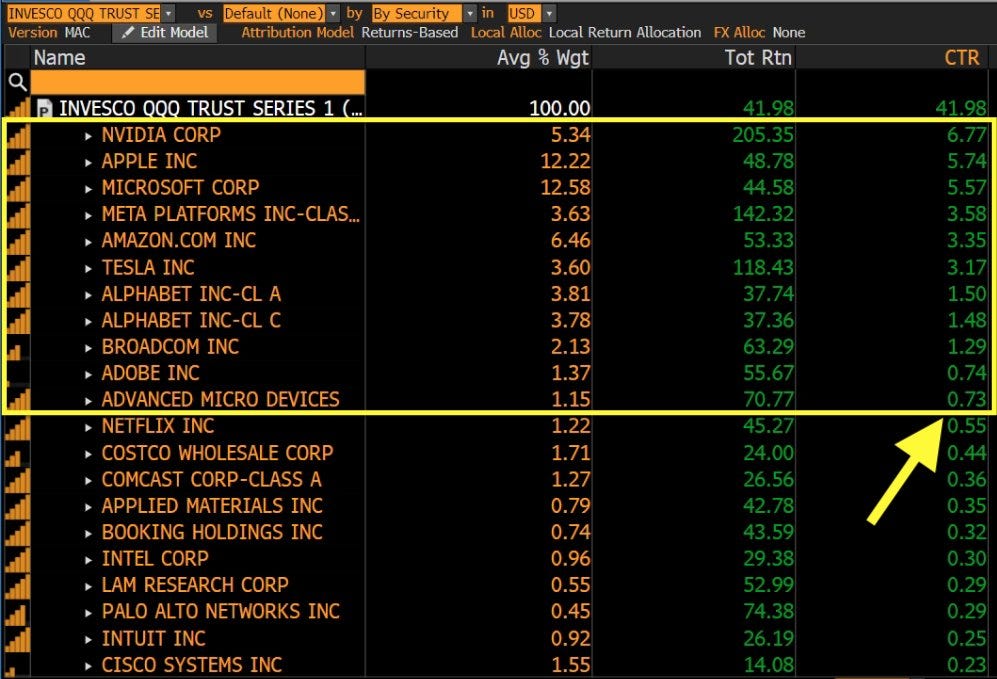Click Tesla's total return value 118.43
Screen dimensions: 997x679
(763, 268)
